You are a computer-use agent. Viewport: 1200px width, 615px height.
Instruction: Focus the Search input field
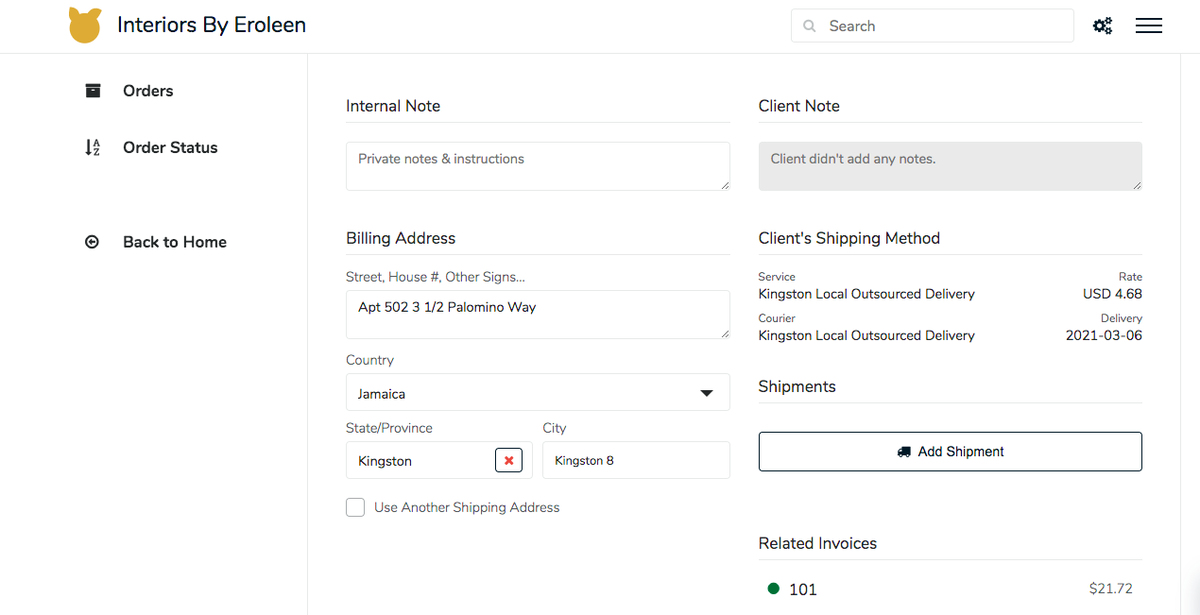[x=940, y=26]
